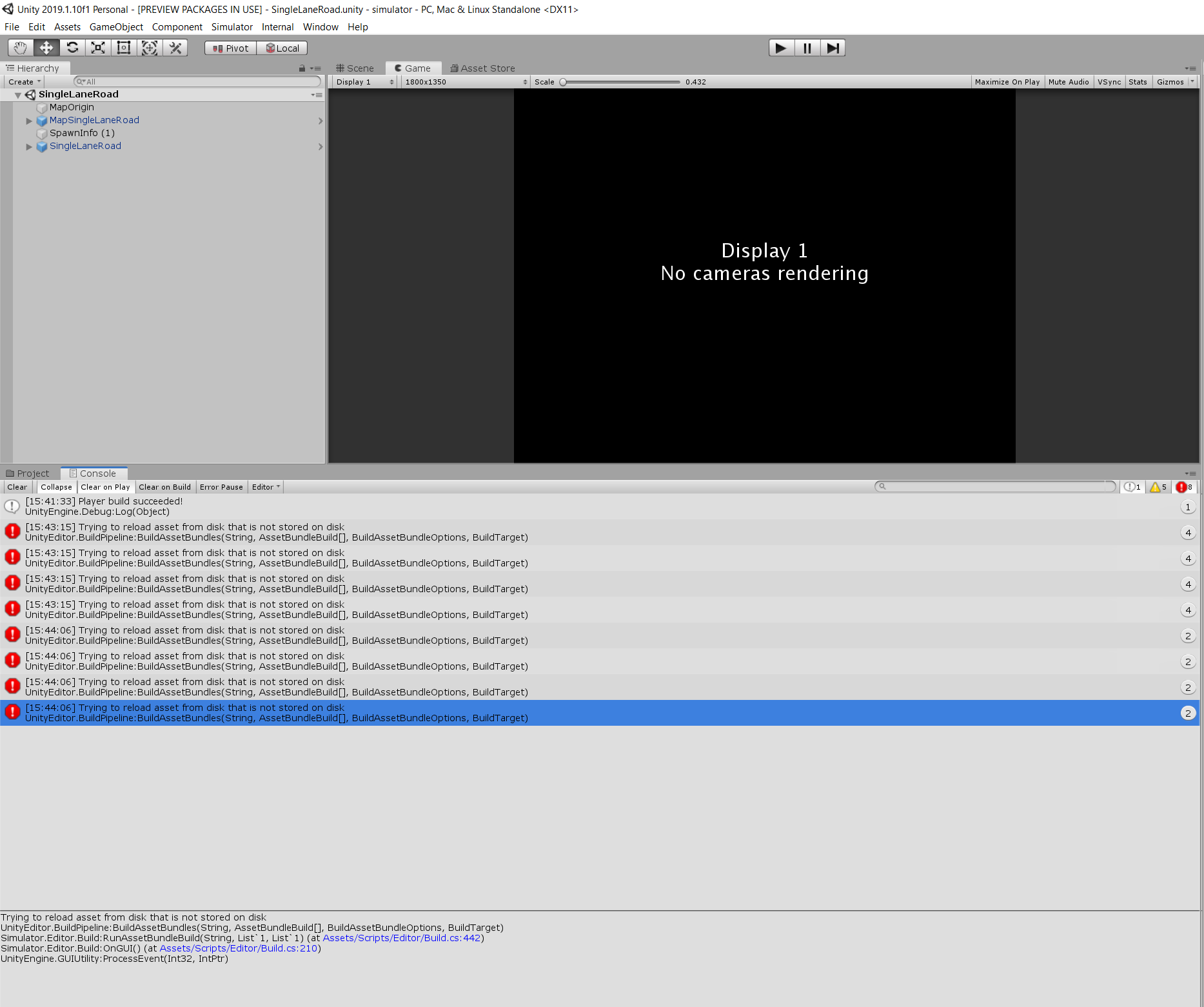
Task: Toggle the Local/Global orientation mode
Action: pos(282,47)
